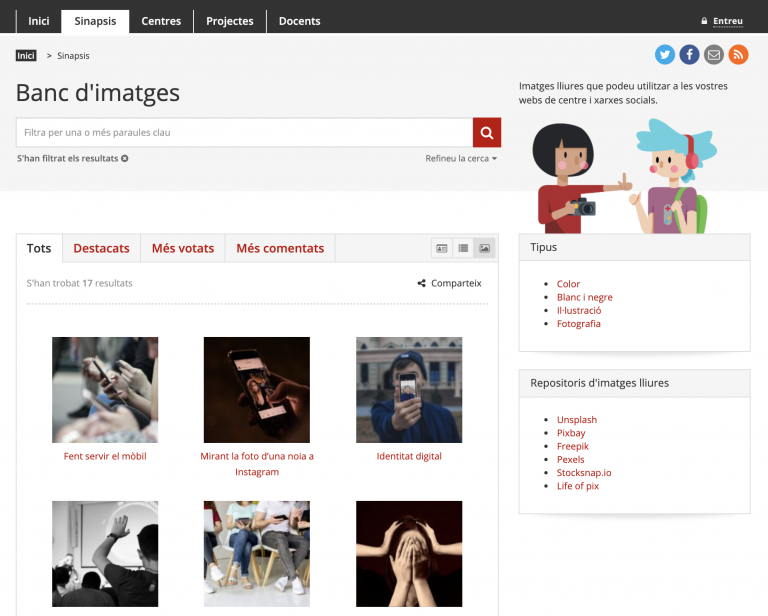Switch to the Destacats tab
This screenshot has width=768, height=616.
tap(101, 248)
